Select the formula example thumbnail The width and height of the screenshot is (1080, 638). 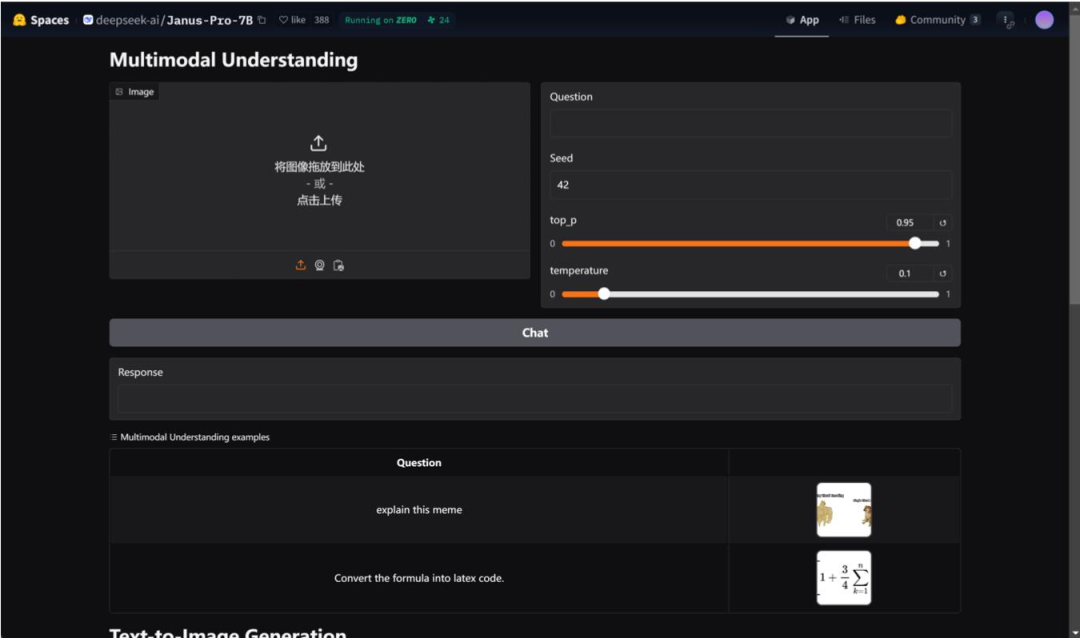(x=843, y=578)
